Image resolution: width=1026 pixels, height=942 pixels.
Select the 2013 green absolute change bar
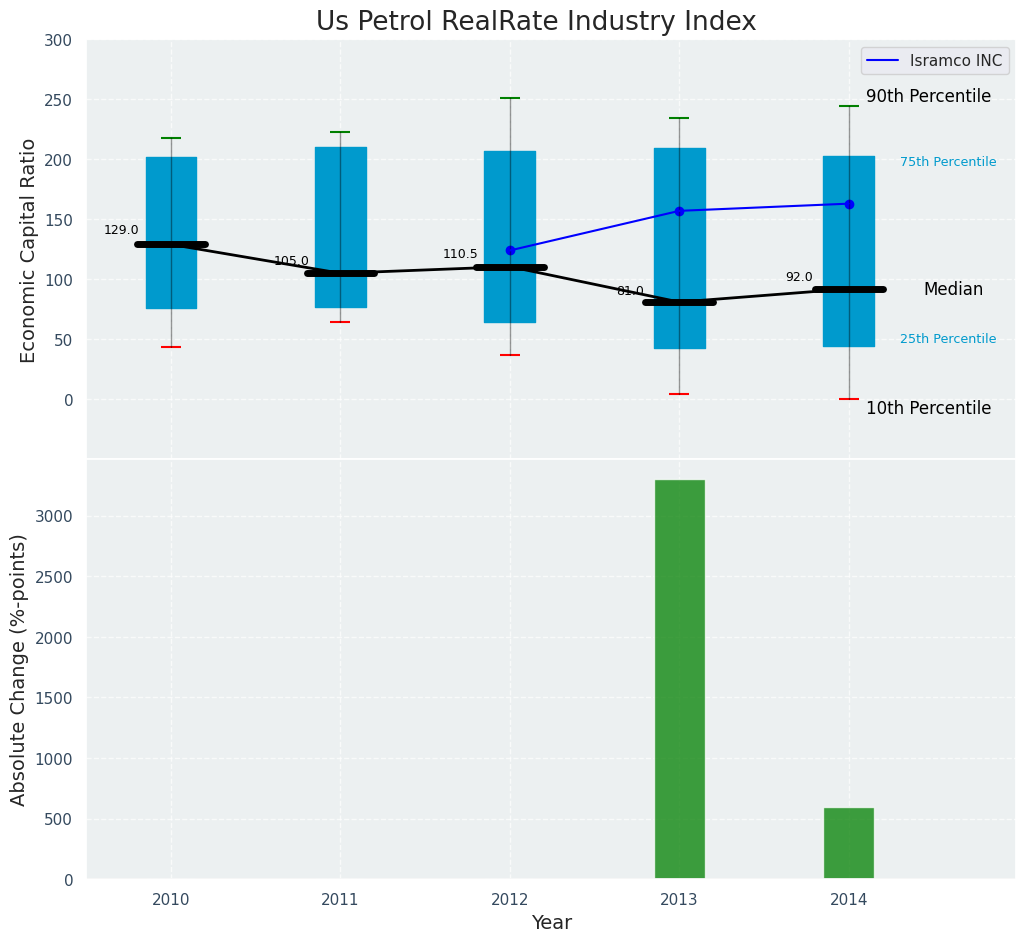[x=679, y=680]
